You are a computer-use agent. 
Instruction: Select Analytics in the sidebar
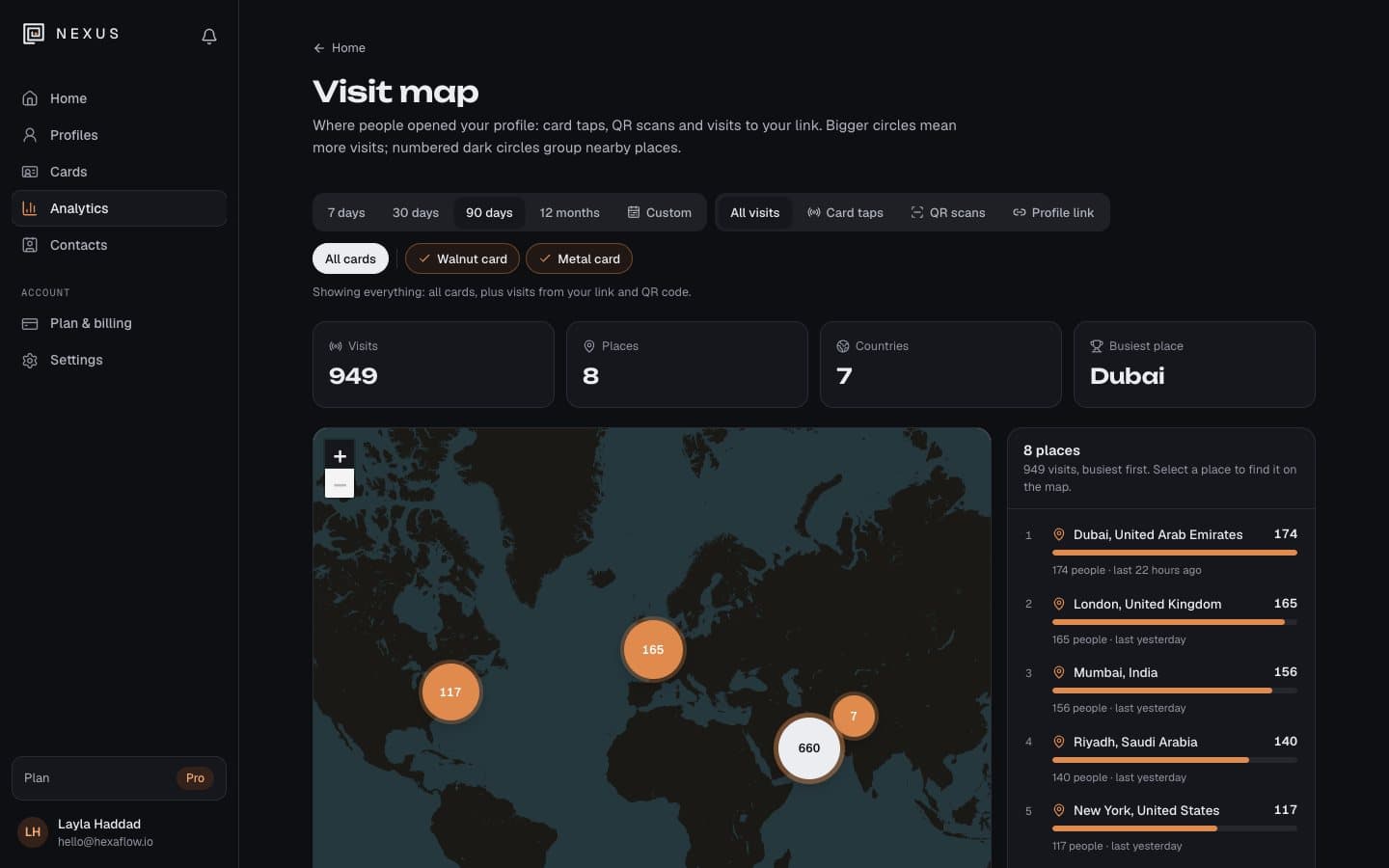pos(120,208)
